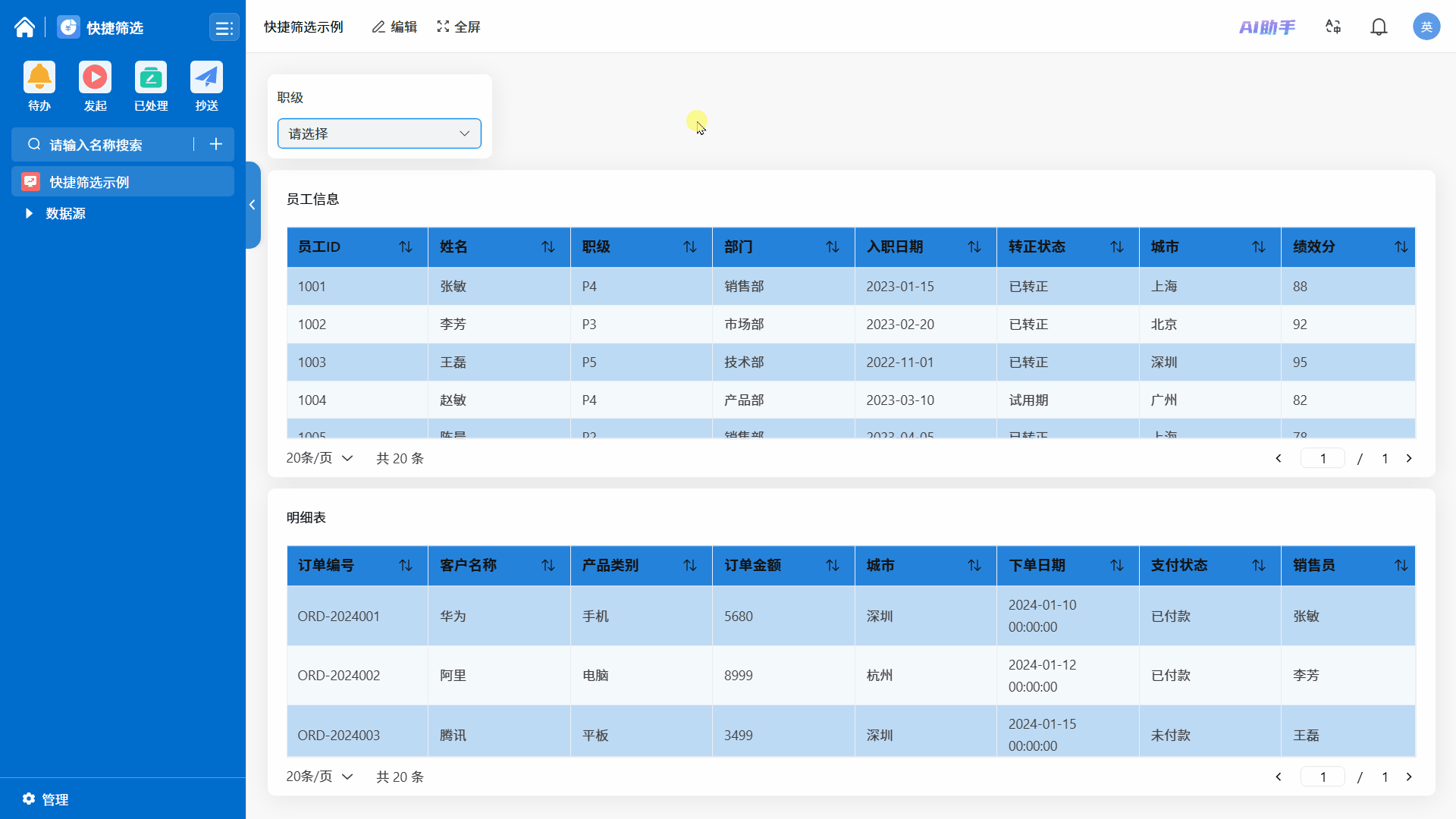The width and height of the screenshot is (1456, 819).
Task: Go to next page in 员工信息
Action: [1409, 458]
